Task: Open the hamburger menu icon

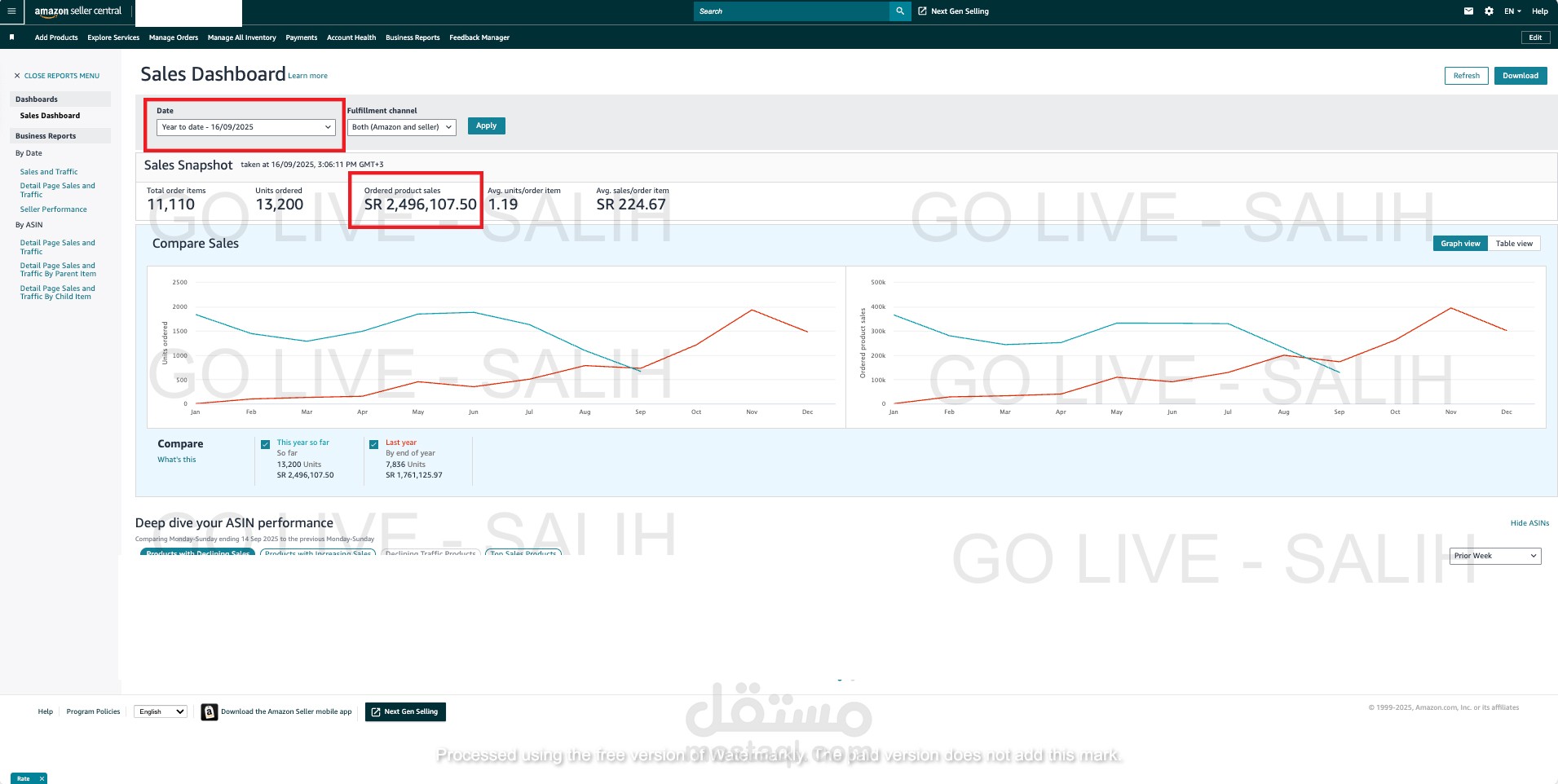Action: click(11, 11)
